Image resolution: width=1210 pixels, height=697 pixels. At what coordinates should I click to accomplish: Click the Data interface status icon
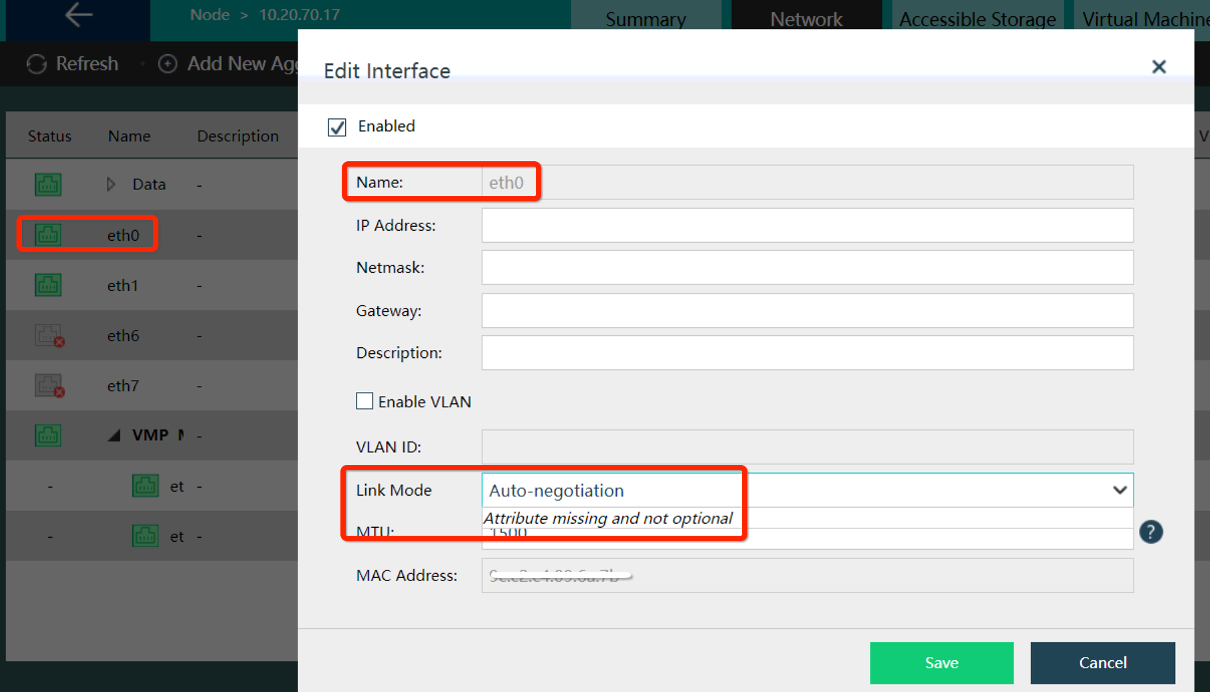(48, 184)
